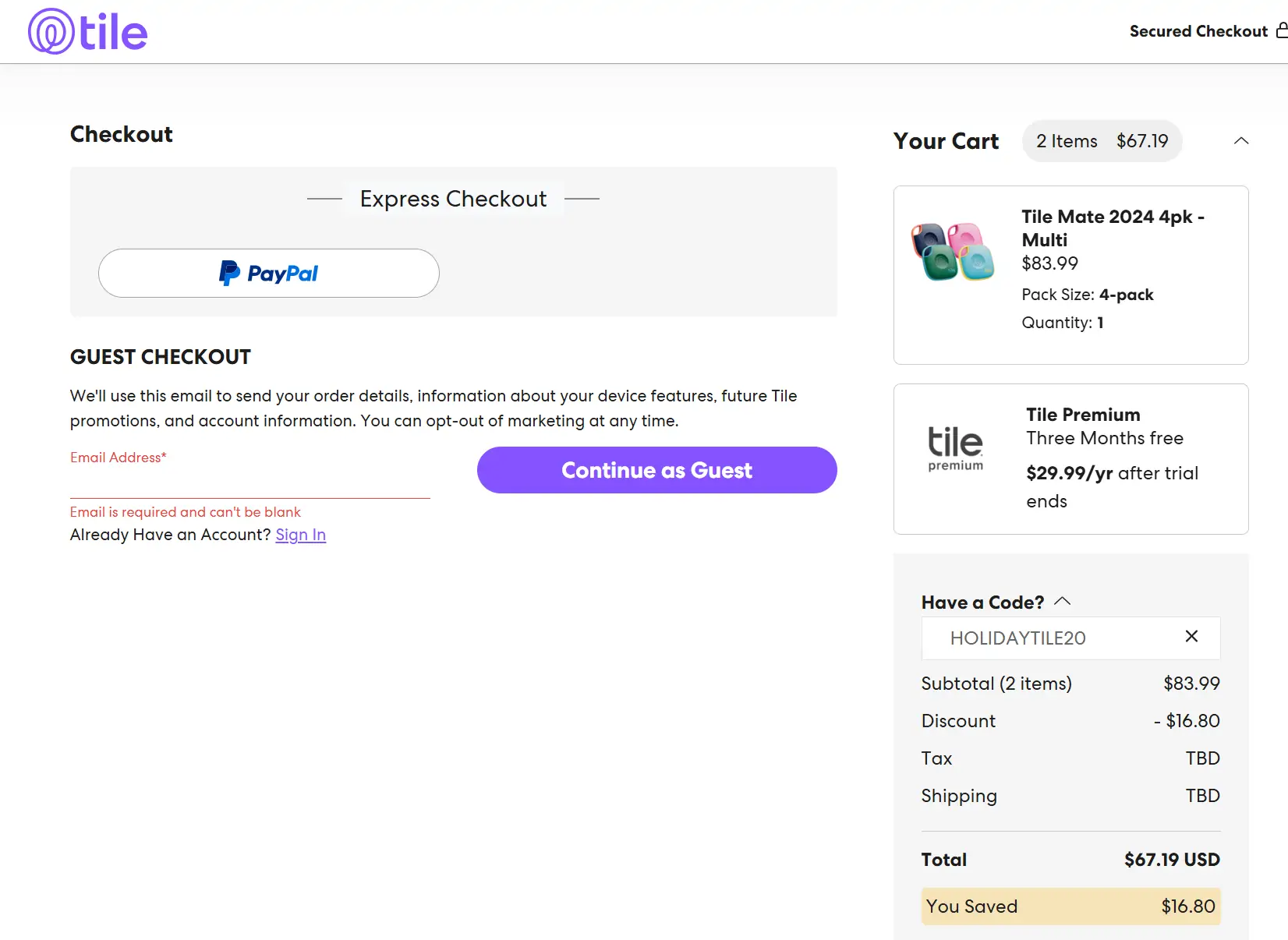
Task: Collapse the Your Cart section chevron
Action: pos(1241,141)
